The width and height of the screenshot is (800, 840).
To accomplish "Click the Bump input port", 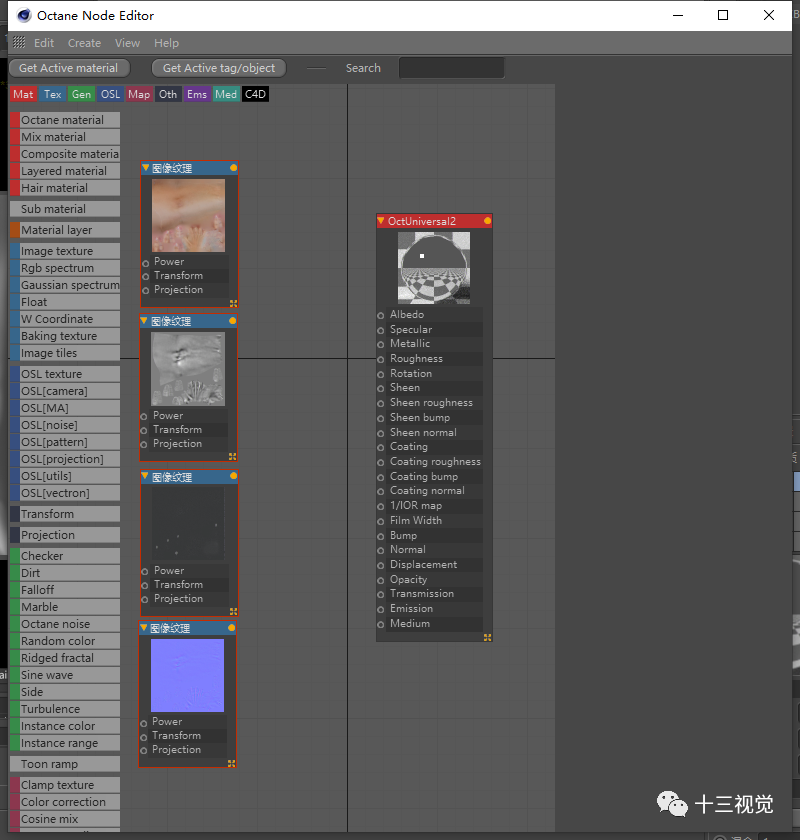I will 381,536.
